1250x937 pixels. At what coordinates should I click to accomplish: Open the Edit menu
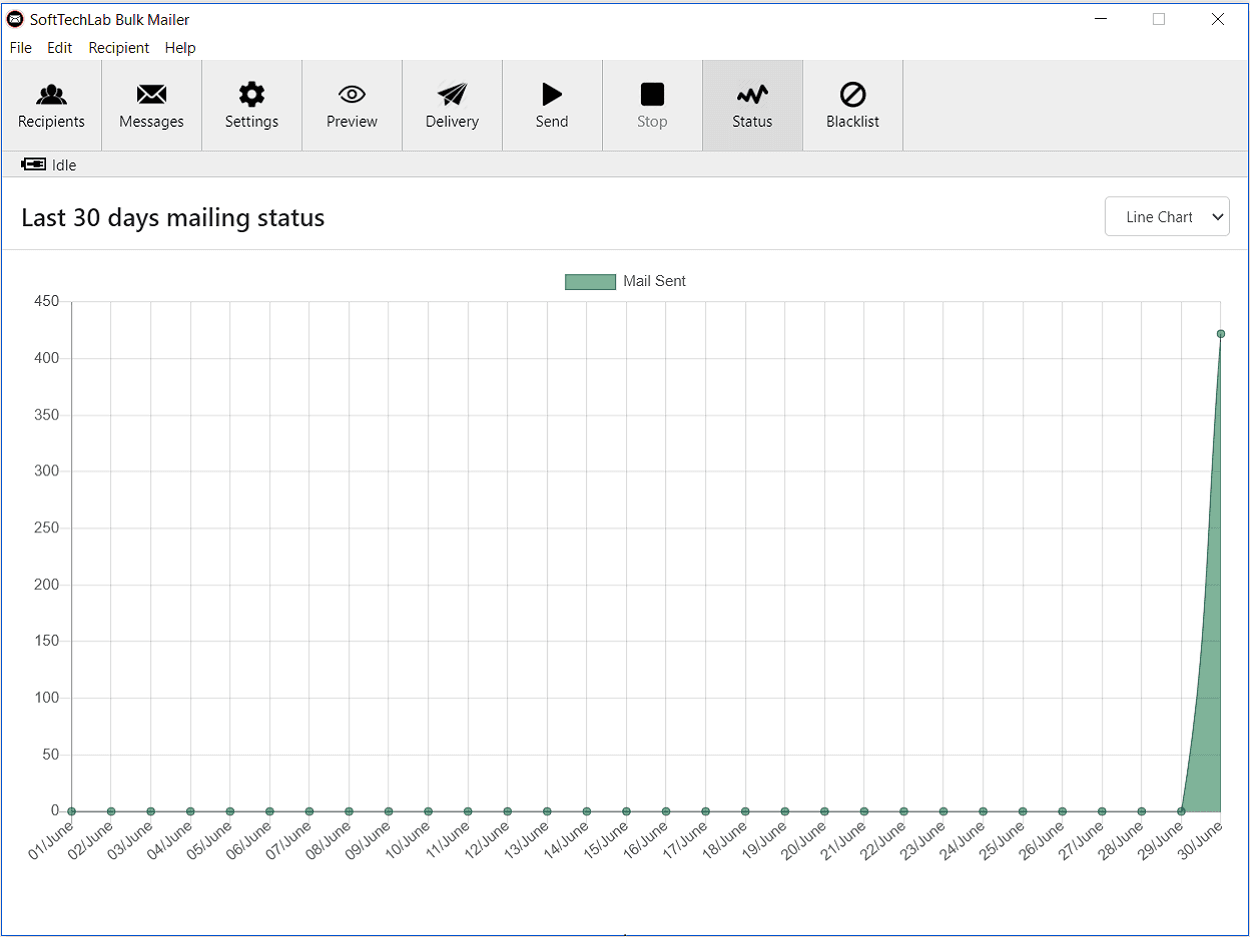(60, 47)
